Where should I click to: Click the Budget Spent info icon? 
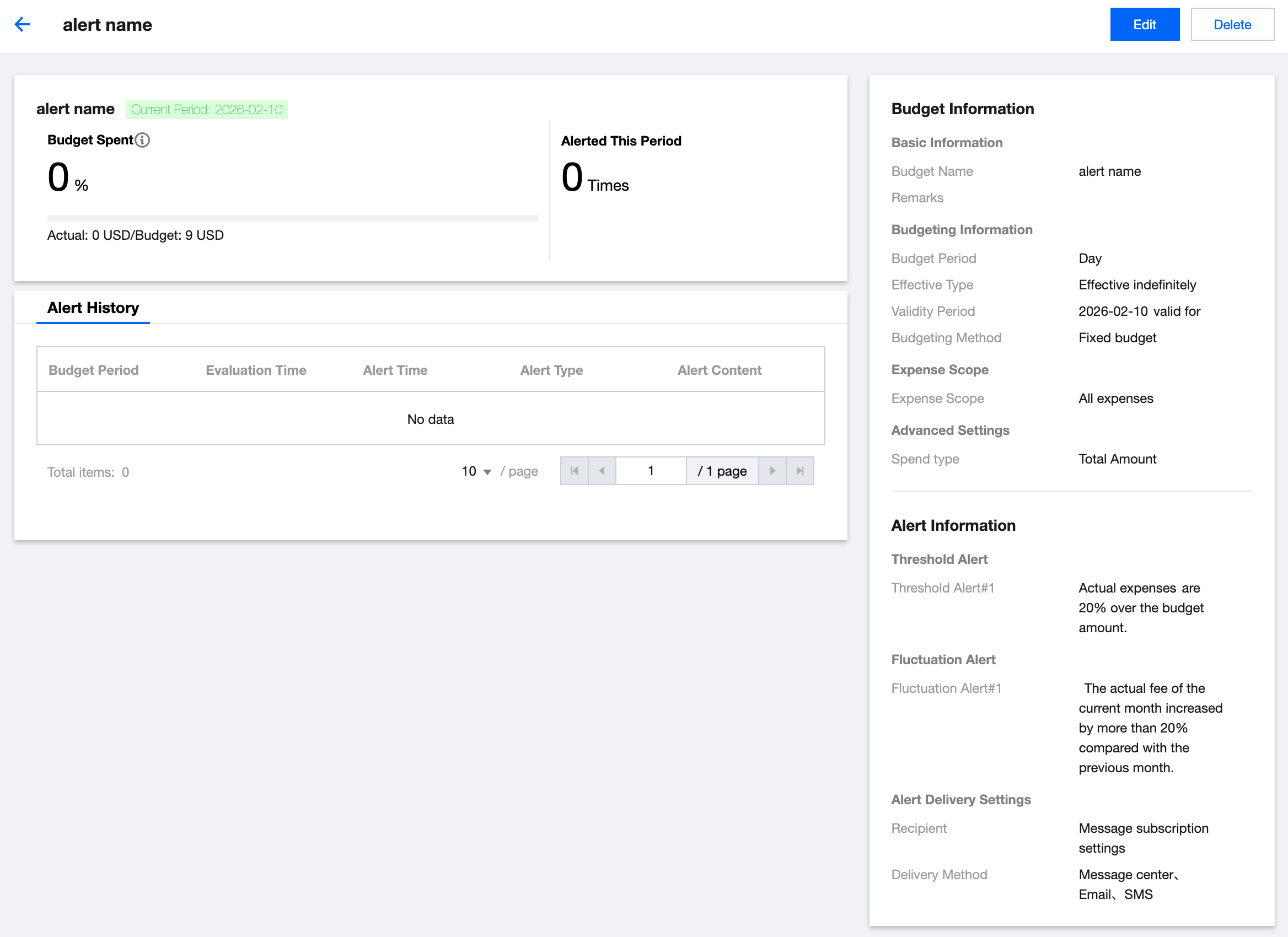[x=143, y=140]
